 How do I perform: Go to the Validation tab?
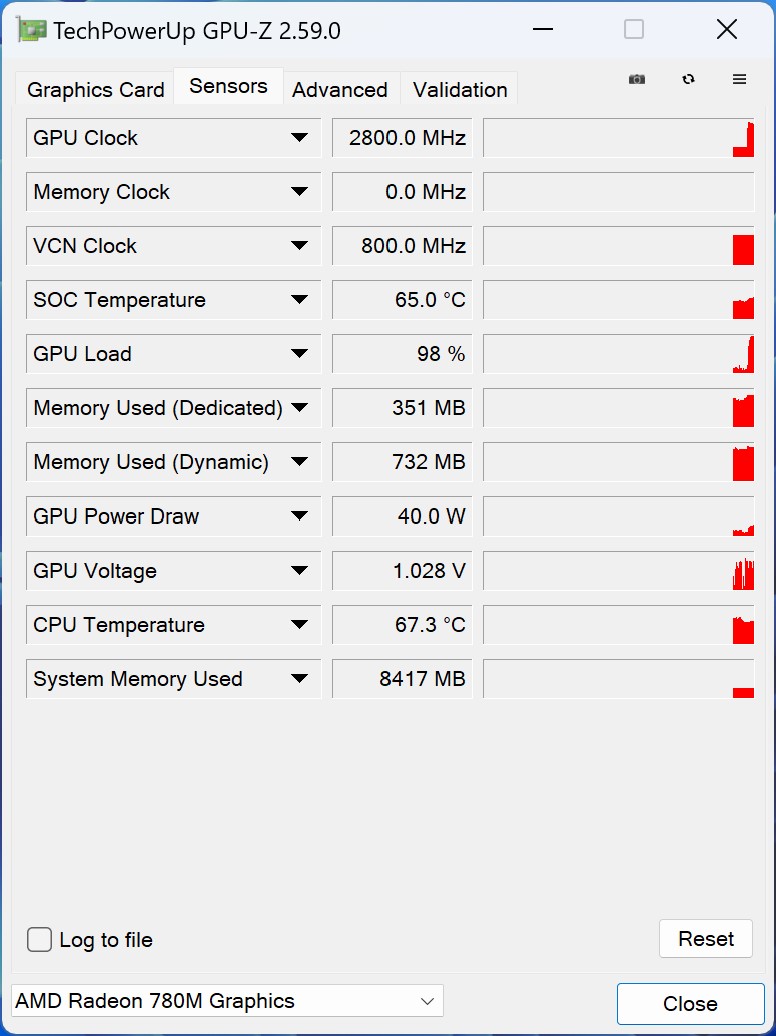[x=460, y=90]
